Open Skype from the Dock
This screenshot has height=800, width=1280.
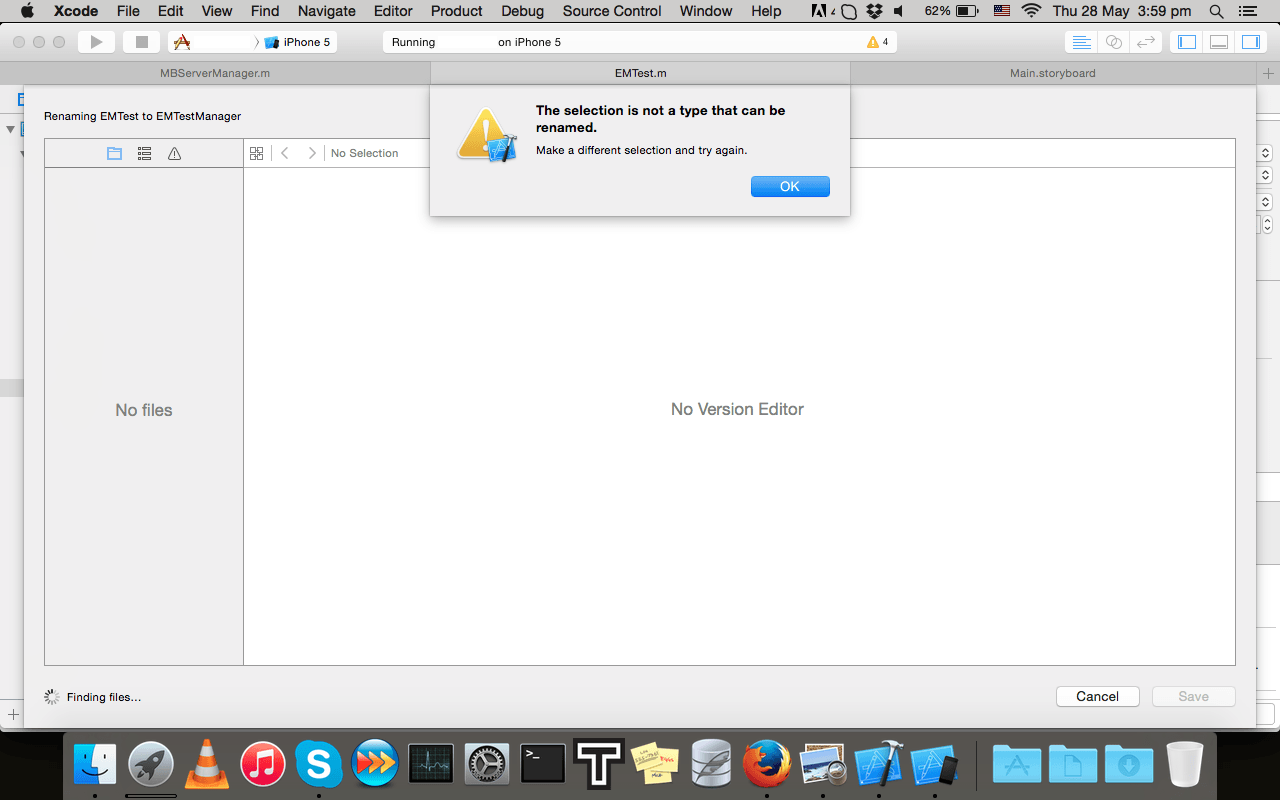[x=319, y=765]
